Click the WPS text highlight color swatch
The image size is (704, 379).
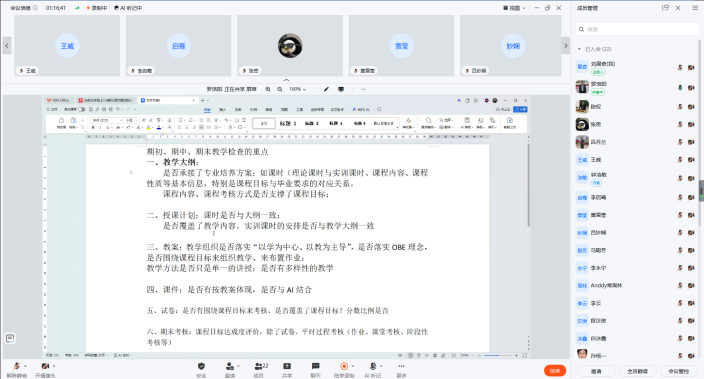[x=148, y=128]
